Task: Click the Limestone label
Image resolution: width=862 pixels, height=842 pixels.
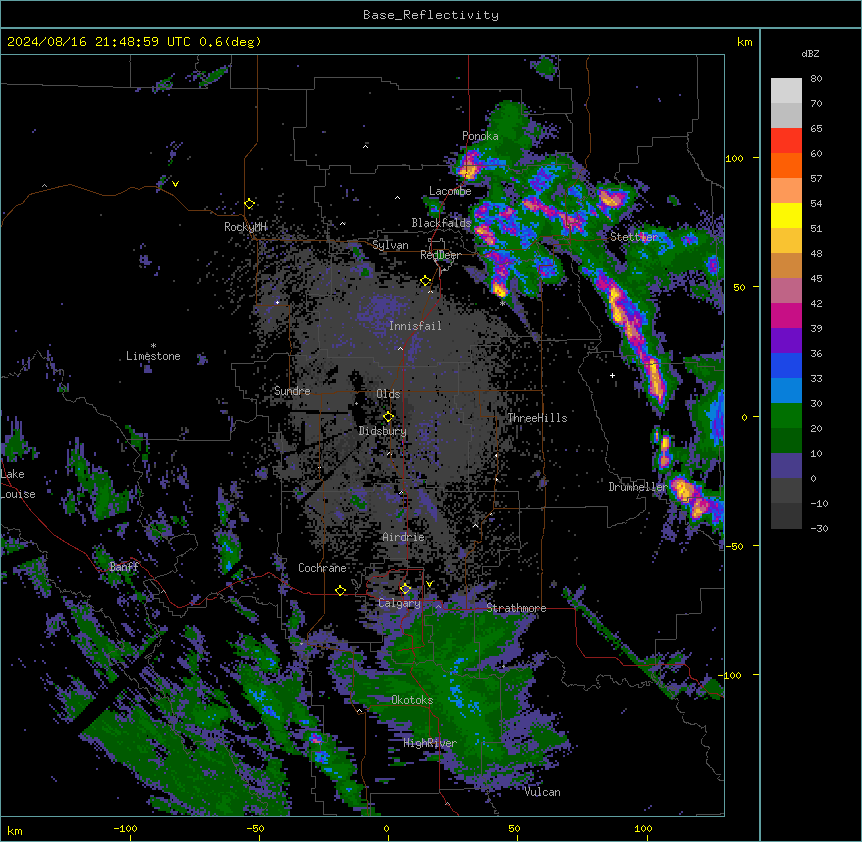Action: (x=153, y=356)
